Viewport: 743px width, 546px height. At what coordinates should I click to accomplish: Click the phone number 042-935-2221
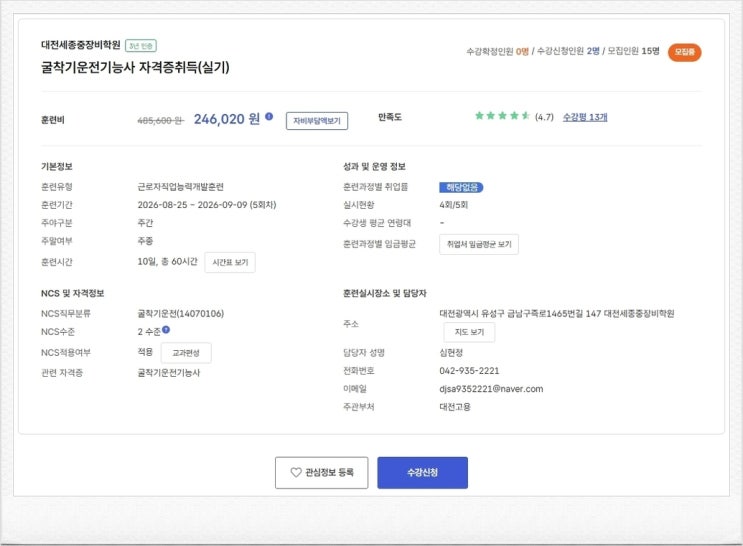tap(469, 371)
